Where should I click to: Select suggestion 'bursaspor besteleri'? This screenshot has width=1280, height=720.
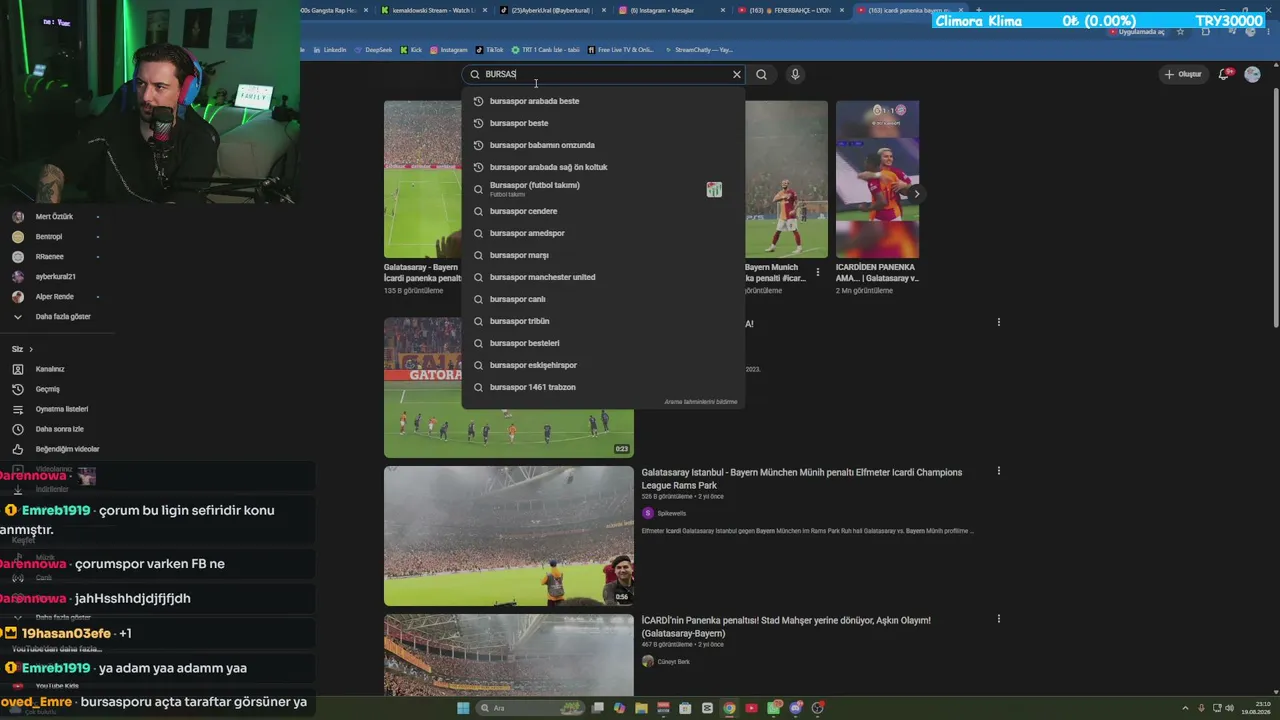pyautogui.click(x=603, y=343)
